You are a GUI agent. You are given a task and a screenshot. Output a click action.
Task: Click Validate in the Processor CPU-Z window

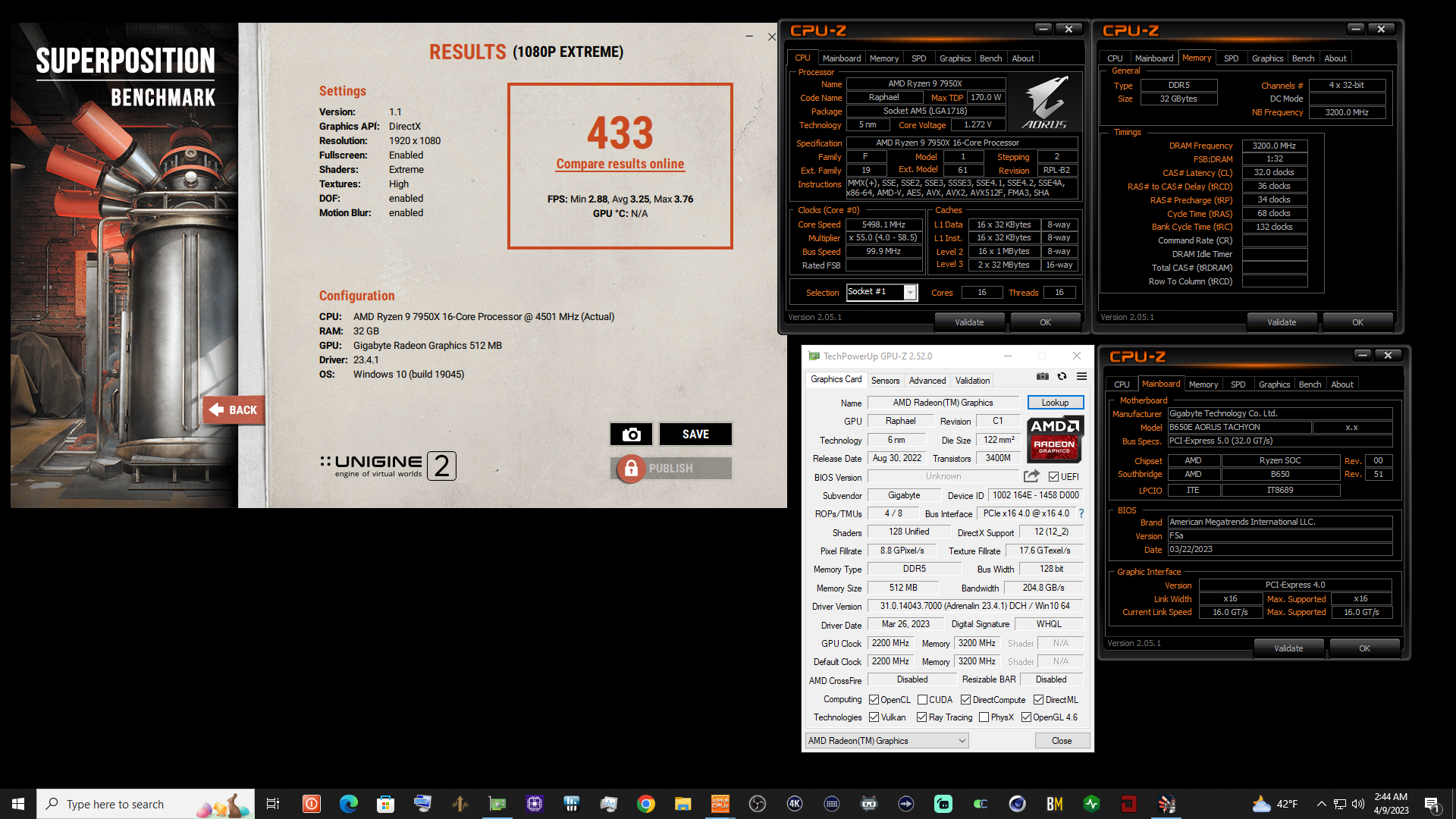(x=968, y=322)
